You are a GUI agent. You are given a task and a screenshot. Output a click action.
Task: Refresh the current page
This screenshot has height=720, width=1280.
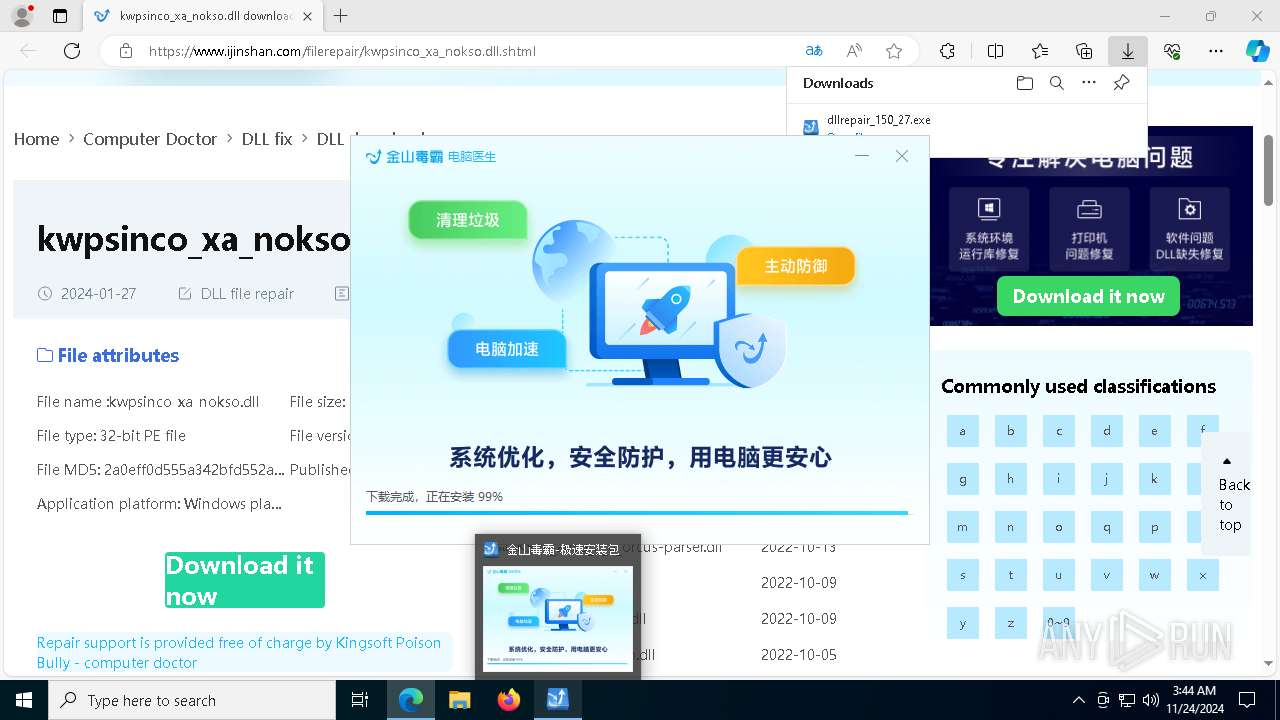click(72, 51)
